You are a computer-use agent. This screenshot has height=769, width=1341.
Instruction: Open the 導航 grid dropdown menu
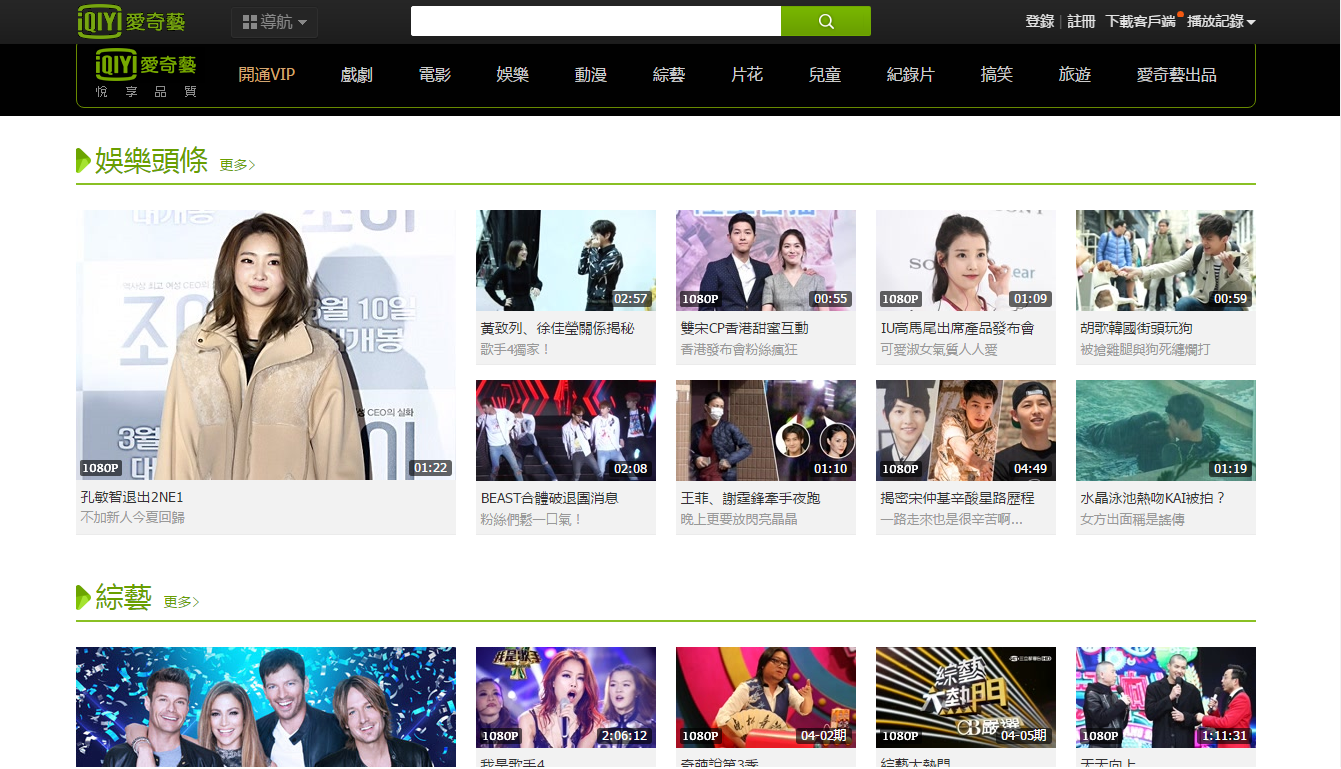point(274,22)
